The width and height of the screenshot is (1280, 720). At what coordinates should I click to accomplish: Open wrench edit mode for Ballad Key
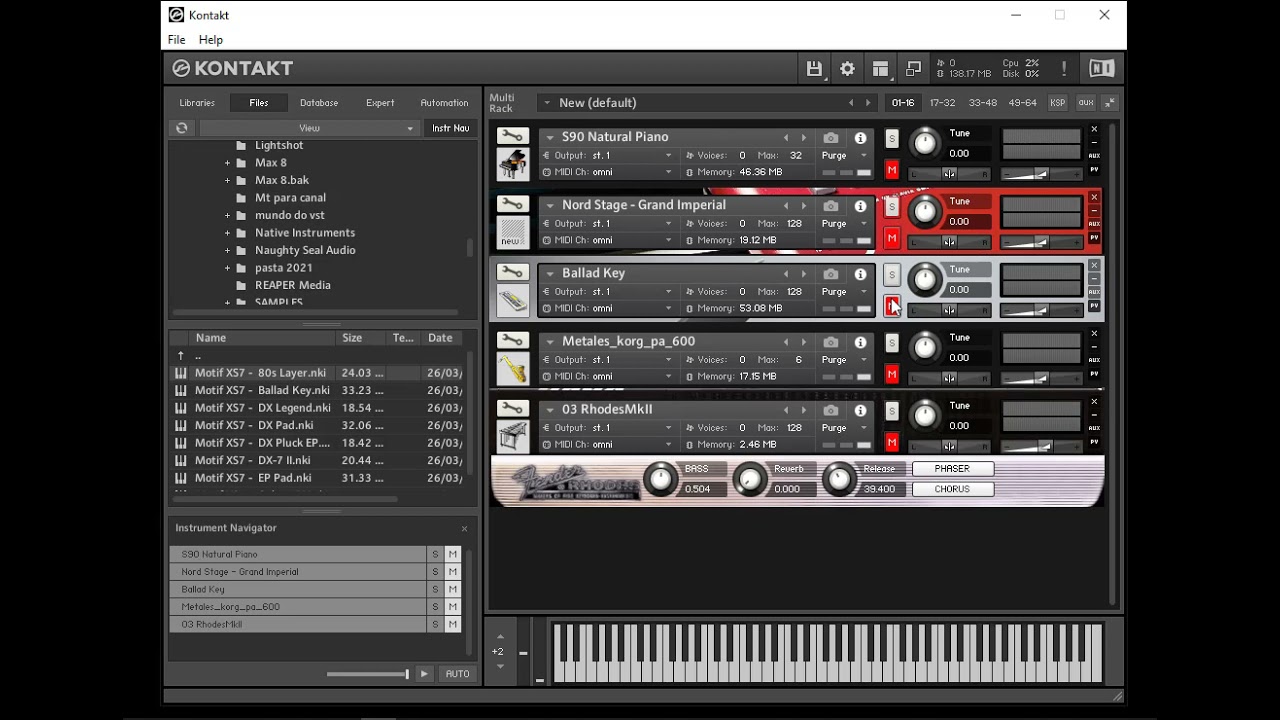click(x=512, y=272)
